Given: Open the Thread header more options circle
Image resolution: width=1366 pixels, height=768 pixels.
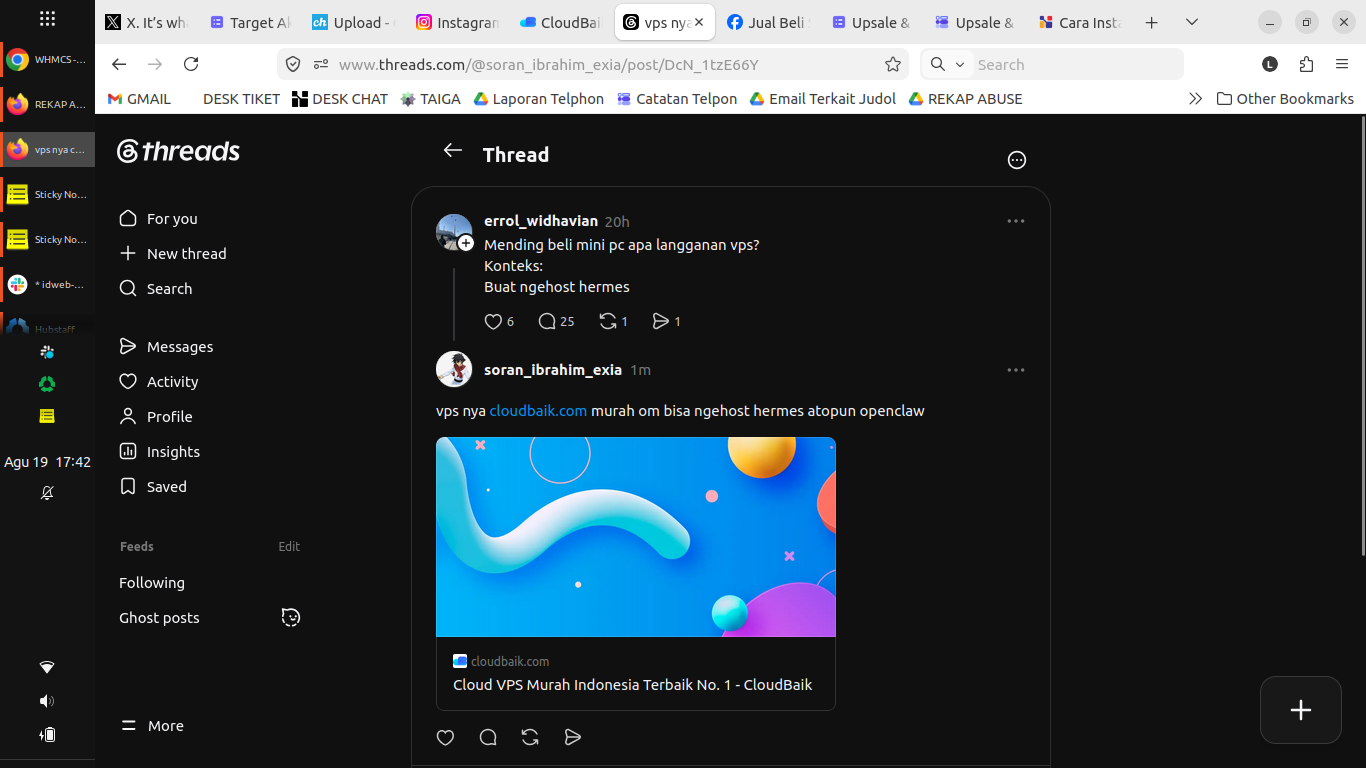Looking at the screenshot, I should pyautogui.click(x=1017, y=160).
